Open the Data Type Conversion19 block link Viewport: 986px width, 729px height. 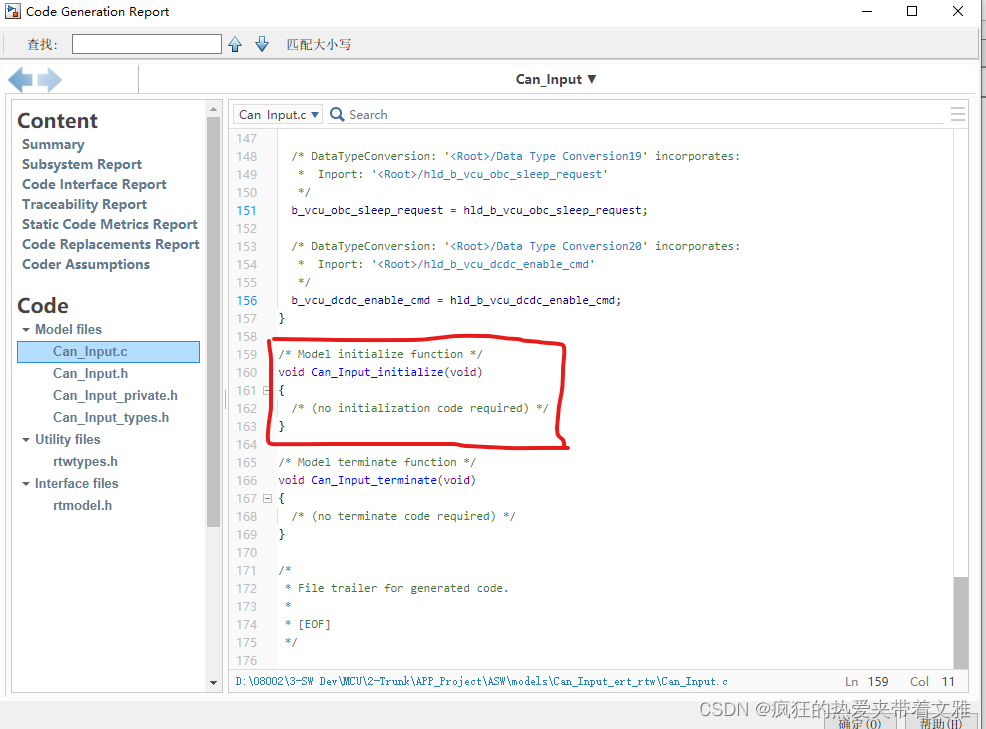[x=546, y=156]
